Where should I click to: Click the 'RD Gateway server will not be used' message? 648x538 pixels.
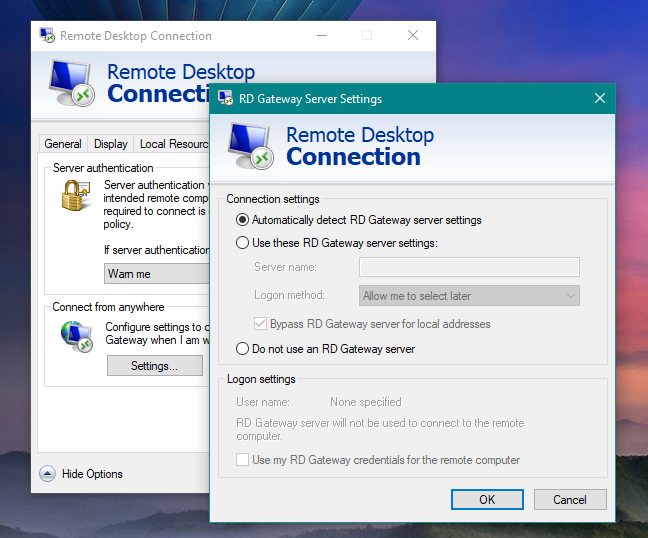pyautogui.click(x=380, y=429)
